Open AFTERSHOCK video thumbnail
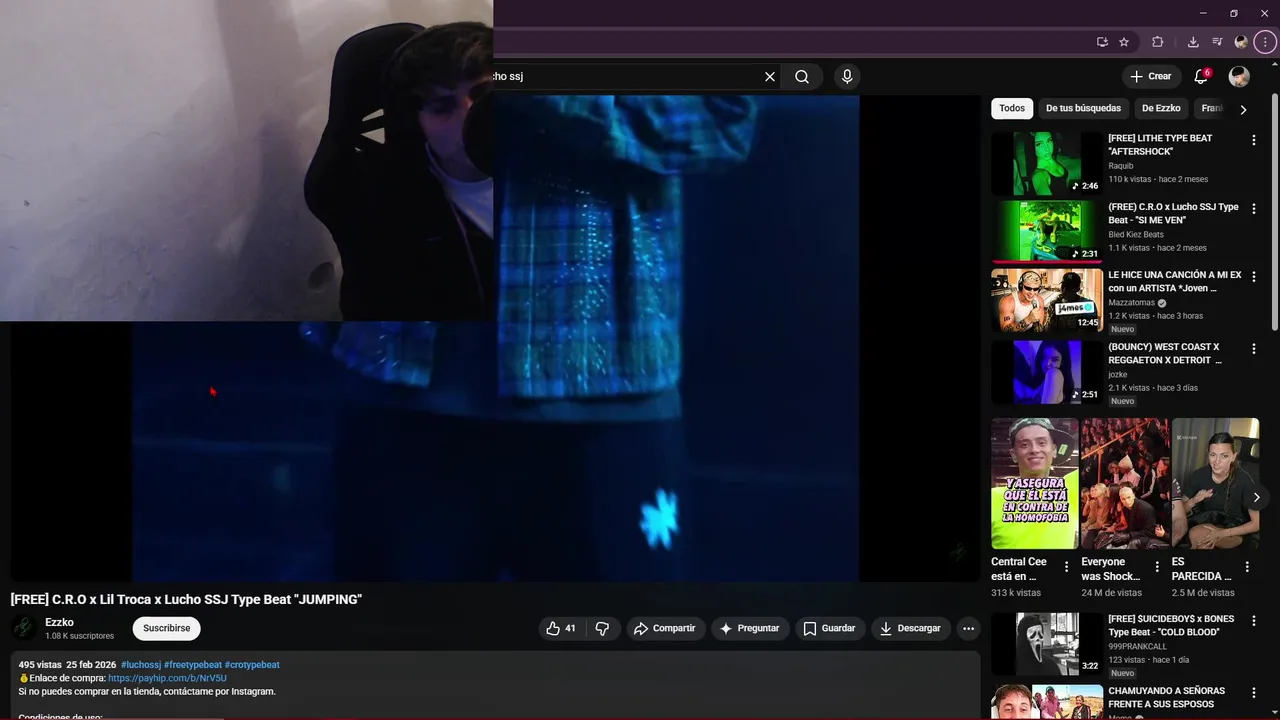This screenshot has height=720, width=1280. 1047,163
